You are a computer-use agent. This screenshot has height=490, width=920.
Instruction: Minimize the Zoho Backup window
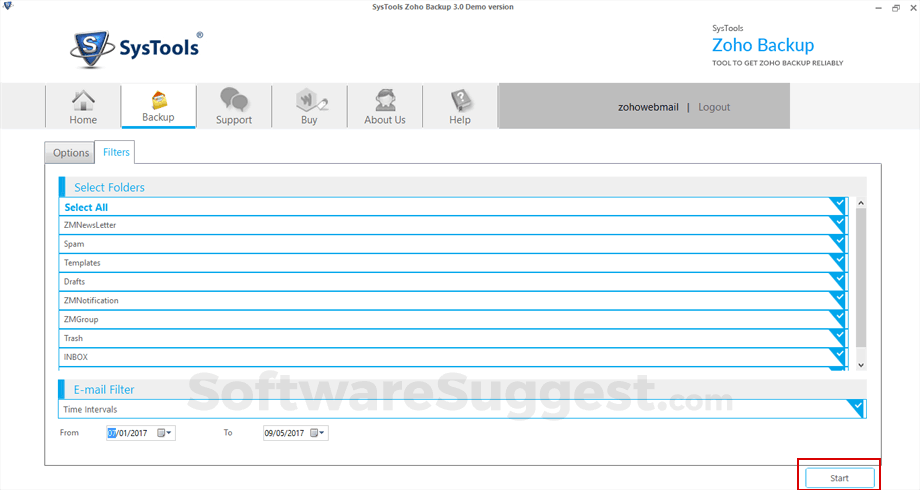[878, 8]
